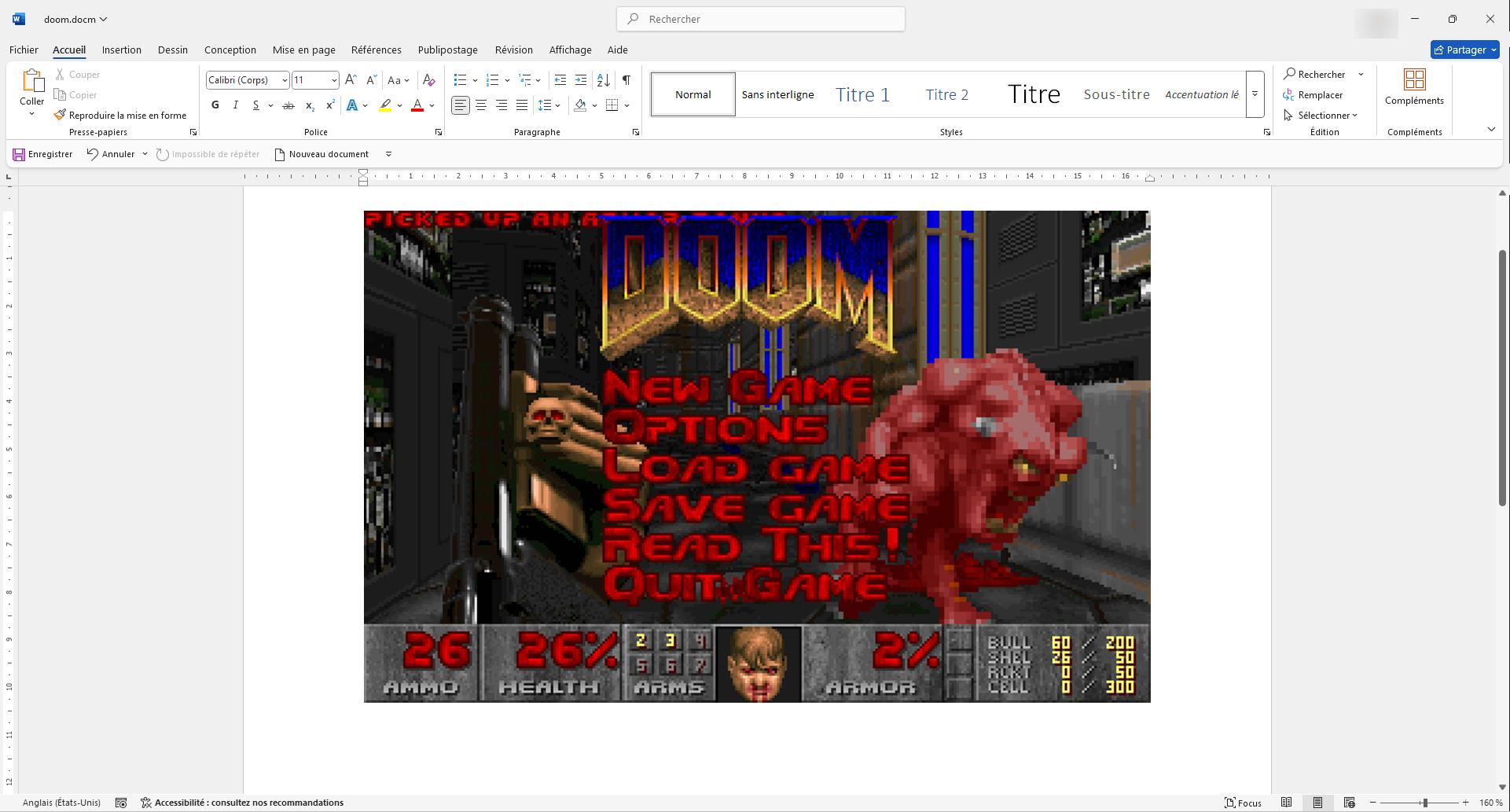Image resolution: width=1510 pixels, height=812 pixels.
Task: Collapse the ribbon with chevron
Action: [x=1491, y=129]
